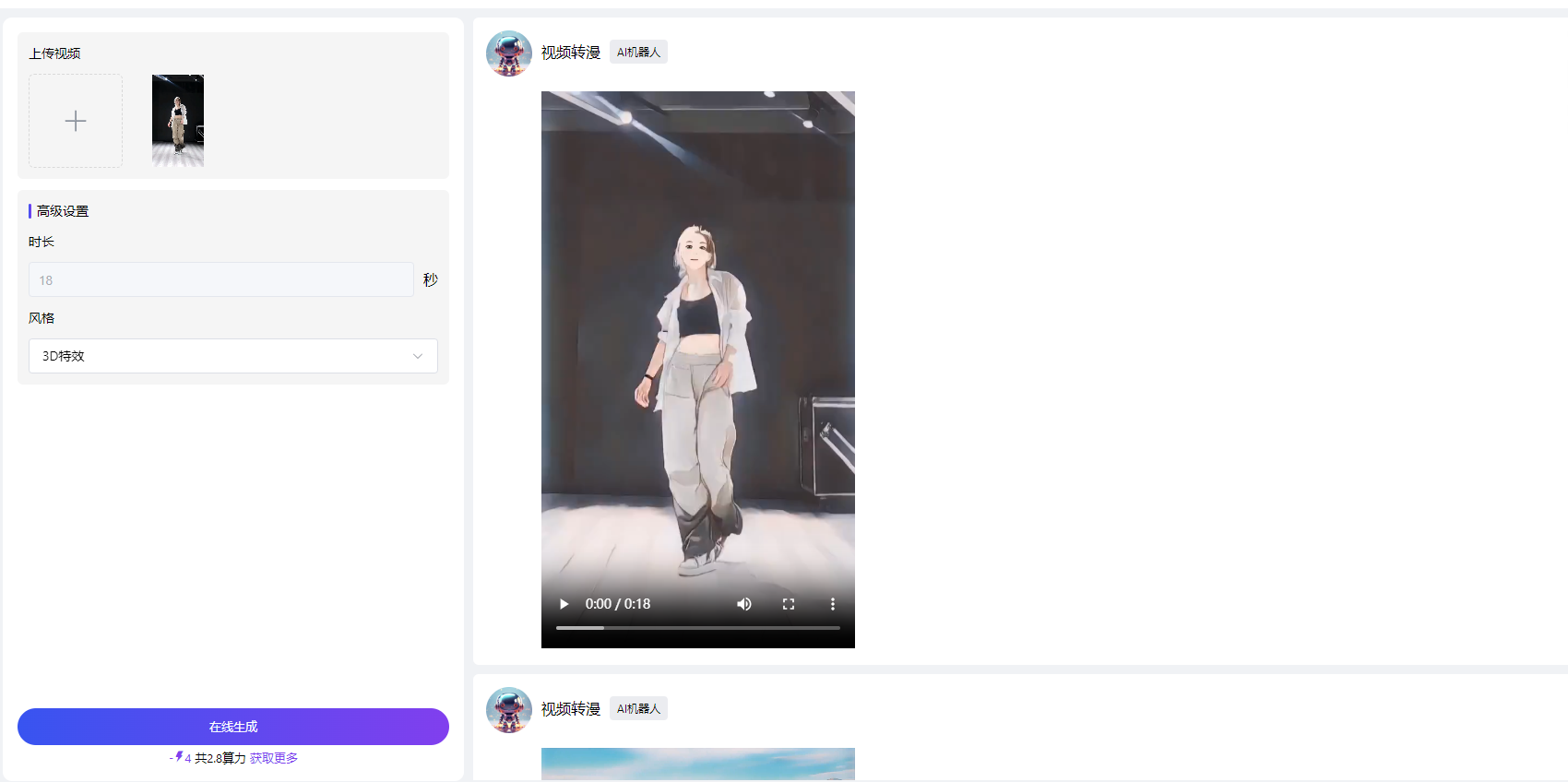Enter fullscreen on the video player
This screenshot has width=1568, height=782.
(x=789, y=604)
